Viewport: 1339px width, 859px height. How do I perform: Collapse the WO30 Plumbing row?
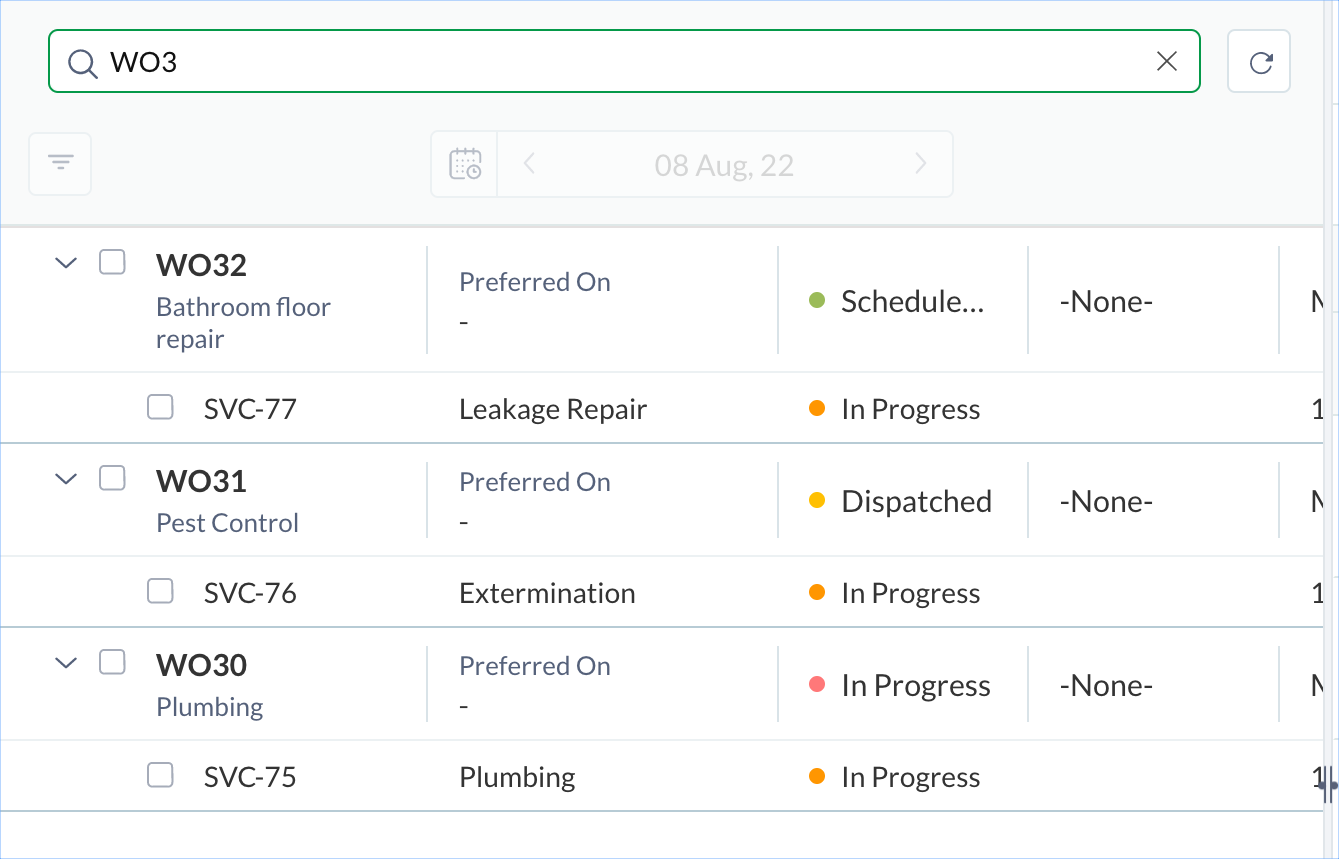point(66,662)
